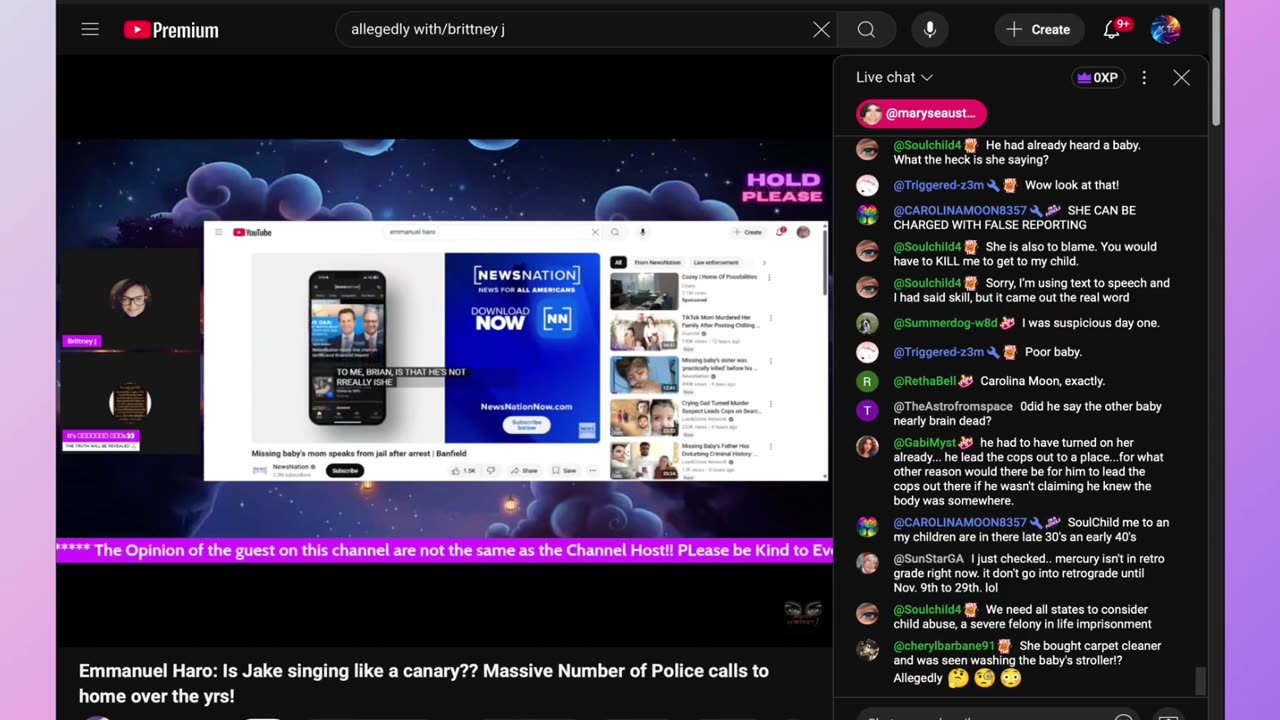Screen dimensions: 1280x720
Task: Click the video title 'Emmanuel Haro: Is Jake singing'
Action: (x=424, y=683)
